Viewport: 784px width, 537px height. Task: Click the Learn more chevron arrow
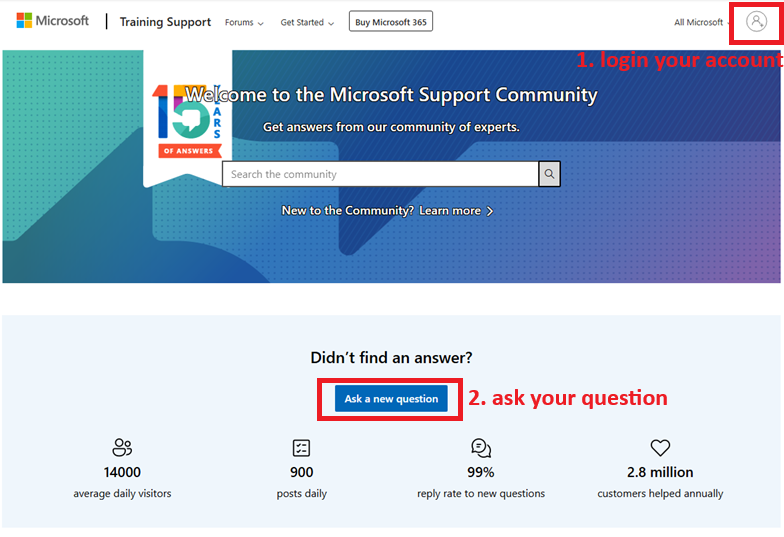(490, 211)
